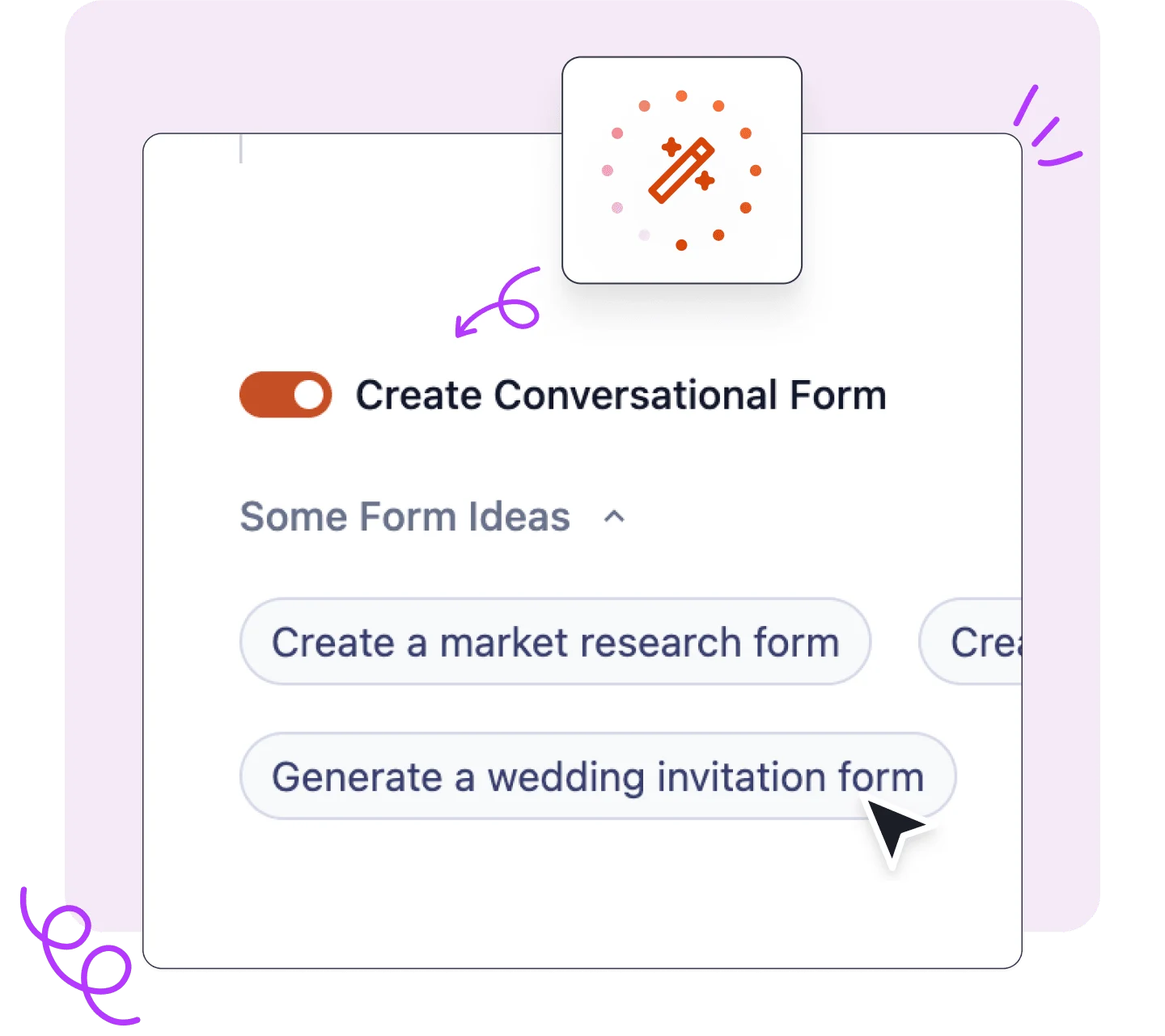Click the 'Some Form Ideas' heading

coord(405,517)
